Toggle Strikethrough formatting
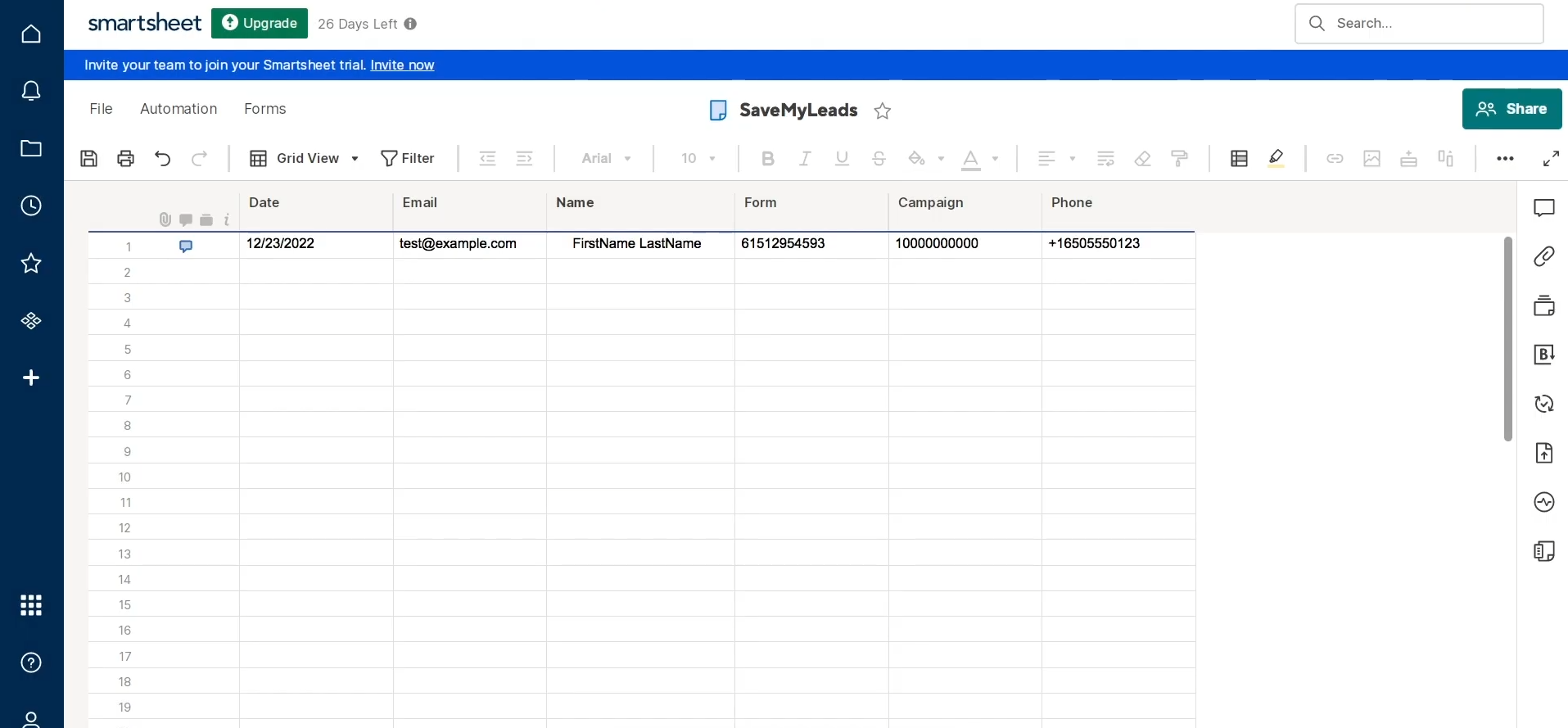Screen dimensions: 1568x728 click(879, 158)
